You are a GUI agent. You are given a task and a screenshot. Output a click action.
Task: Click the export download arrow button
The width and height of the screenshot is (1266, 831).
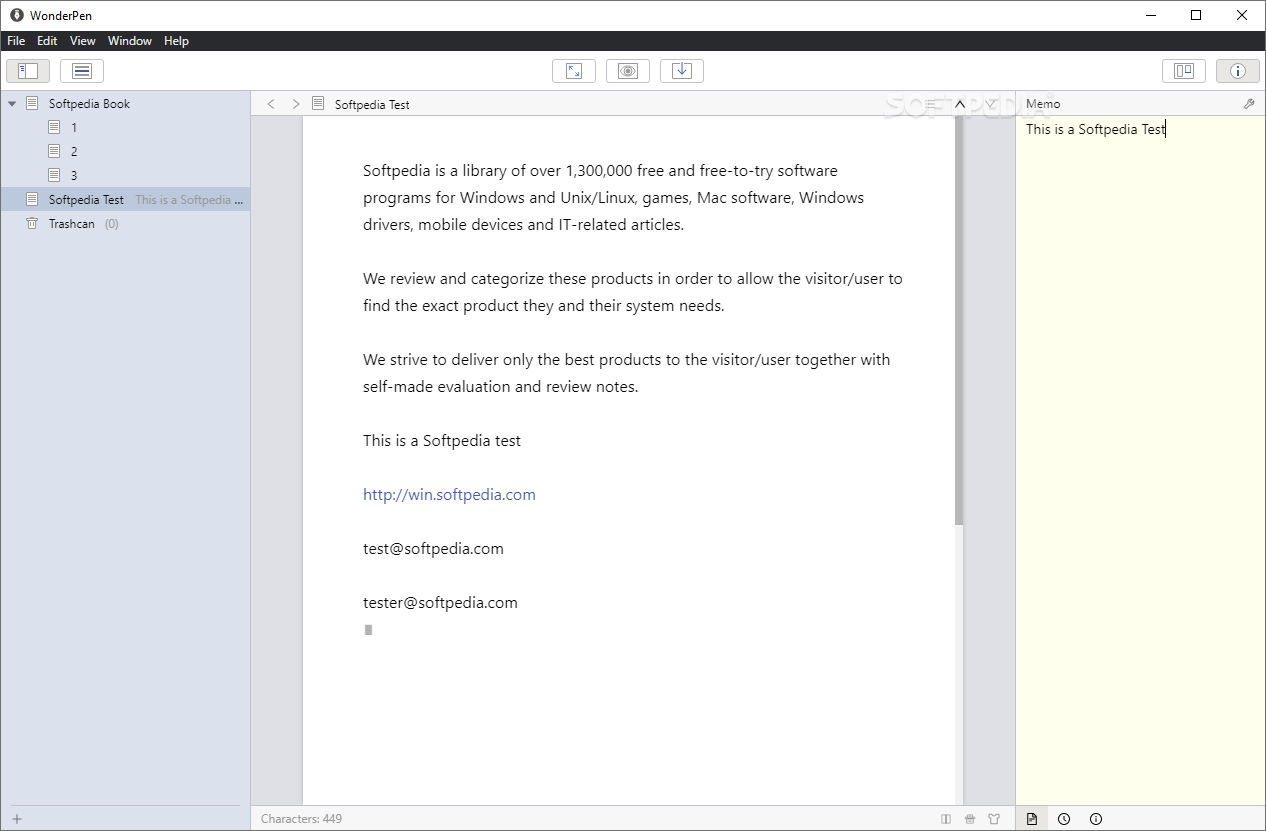pos(682,71)
